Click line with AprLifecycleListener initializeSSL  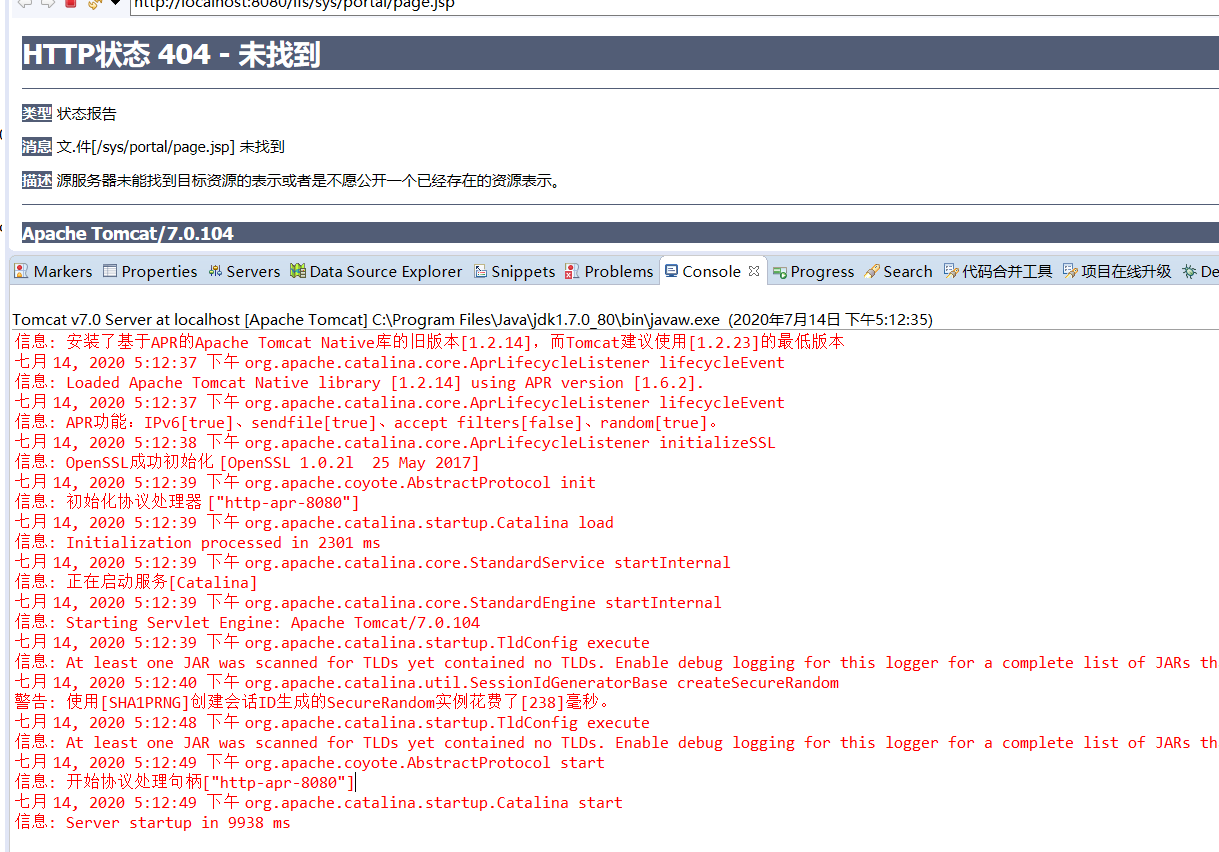coord(395,442)
